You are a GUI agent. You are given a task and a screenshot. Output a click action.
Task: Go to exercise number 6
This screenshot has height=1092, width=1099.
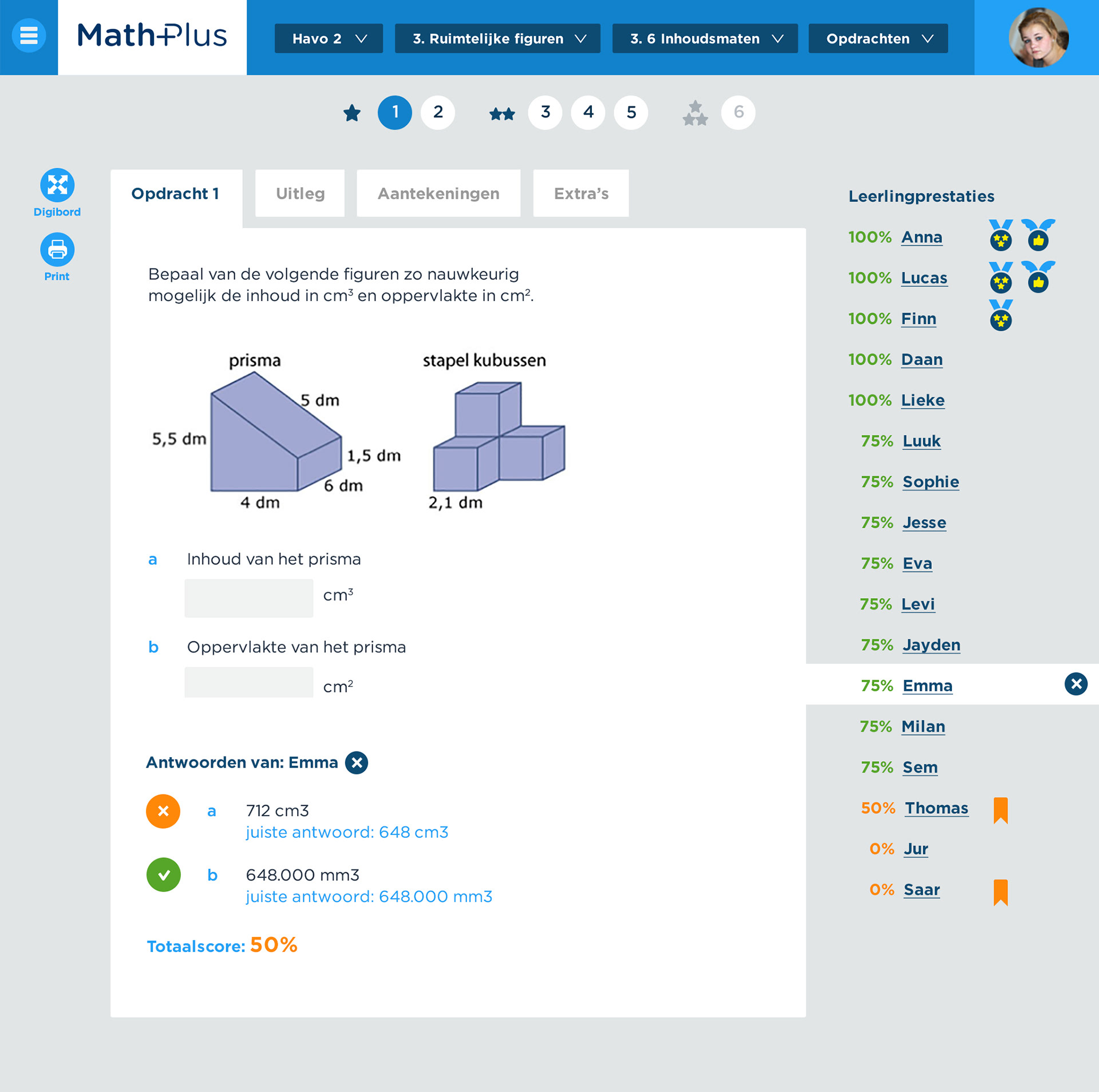click(x=738, y=112)
